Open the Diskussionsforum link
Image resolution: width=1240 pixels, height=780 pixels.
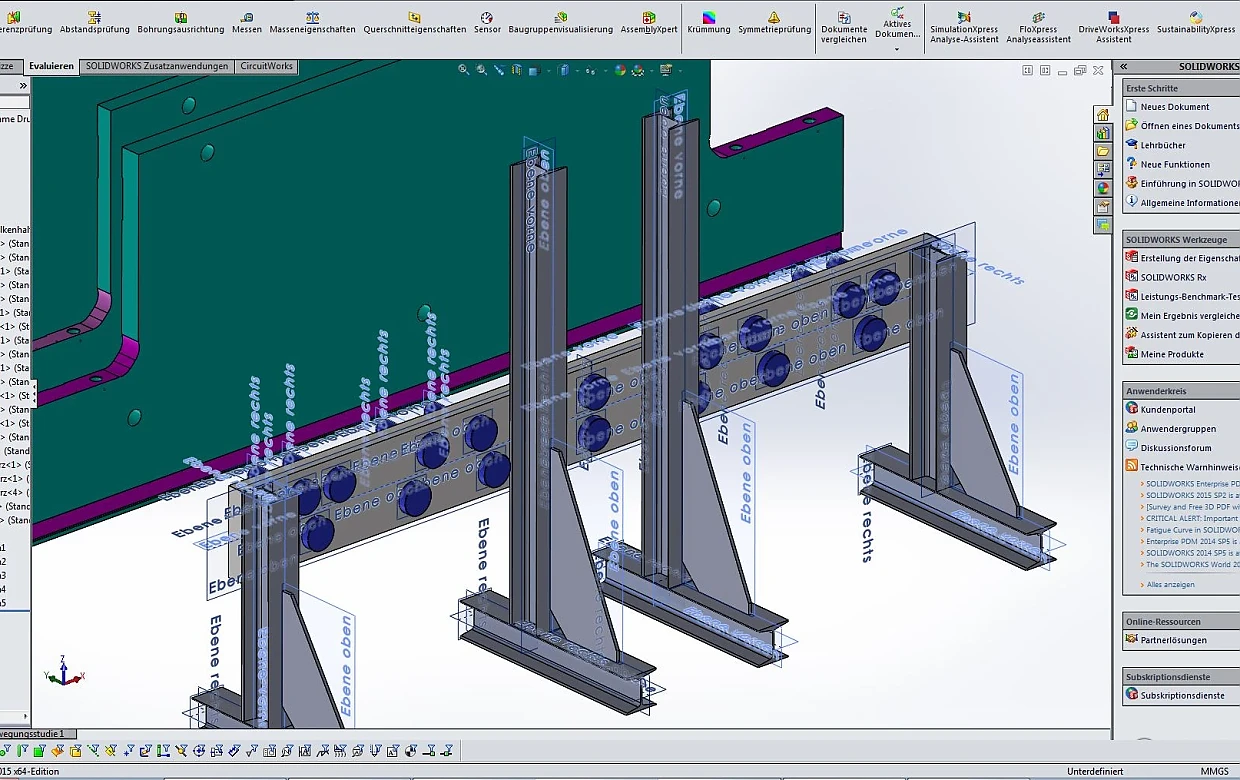click(x=1175, y=448)
